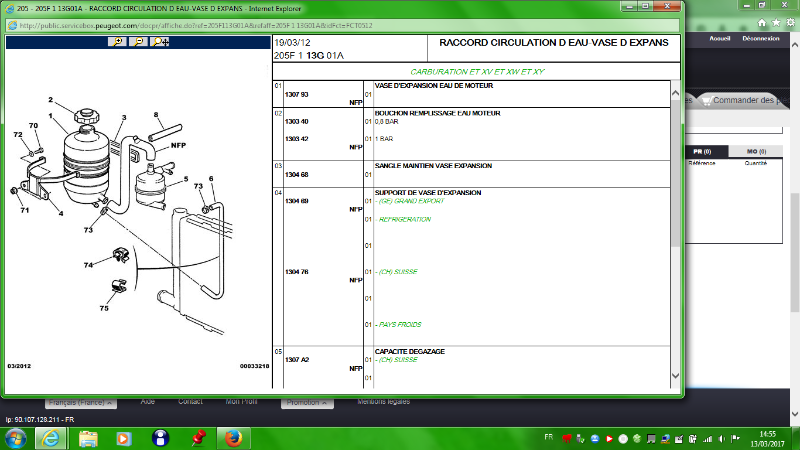Open the Action Center flag icon
800x450 pixels.
click(x=735, y=439)
